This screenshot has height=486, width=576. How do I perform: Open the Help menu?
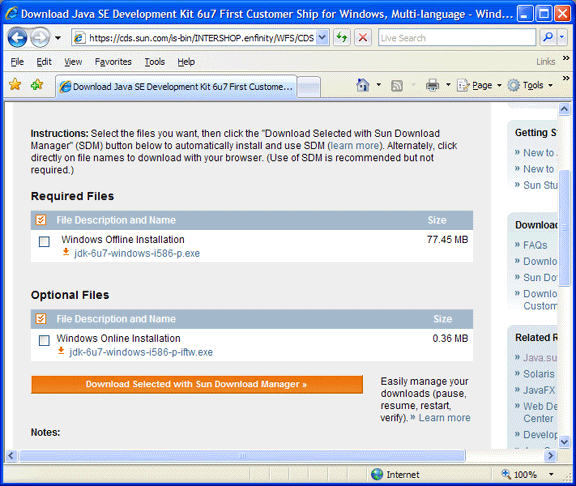click(186, 62)
